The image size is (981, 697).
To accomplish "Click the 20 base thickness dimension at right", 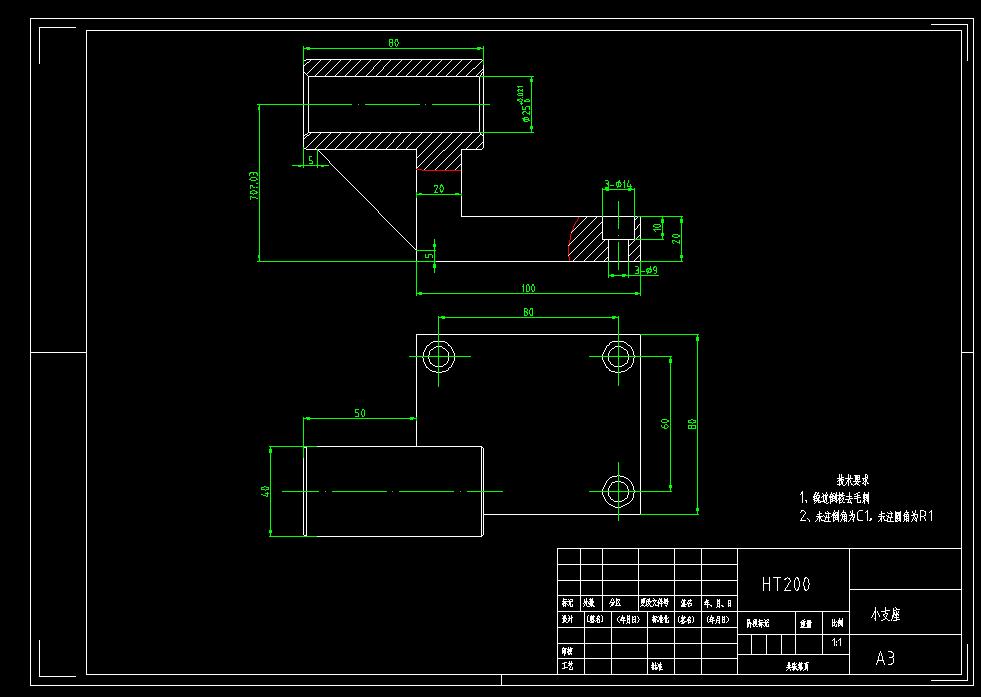I will click(676, 238).
